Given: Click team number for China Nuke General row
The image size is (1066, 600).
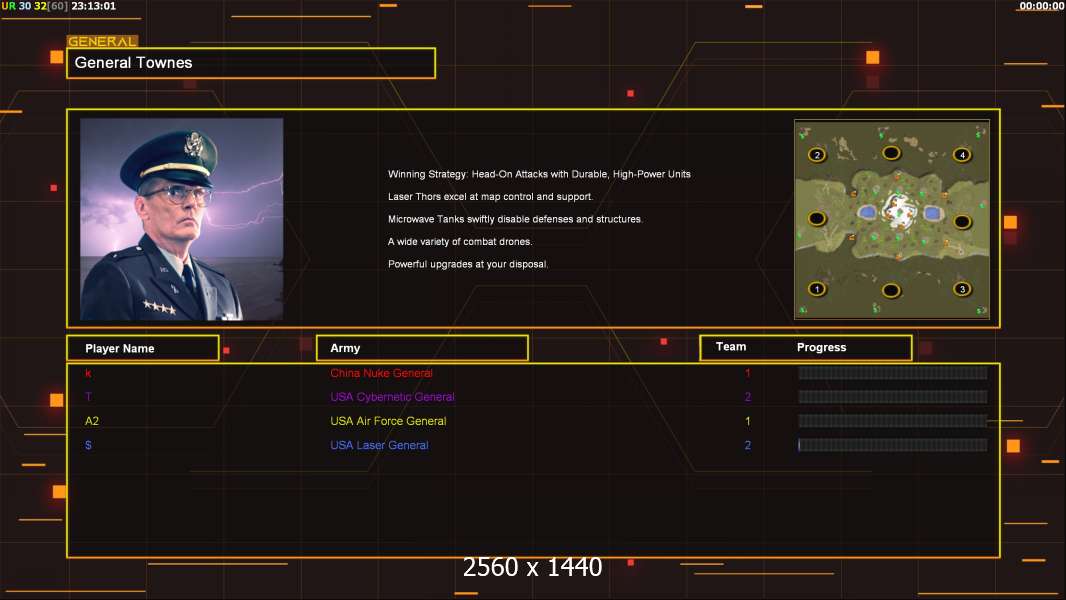Looking at the screenshot, I should tap(748, 373).
